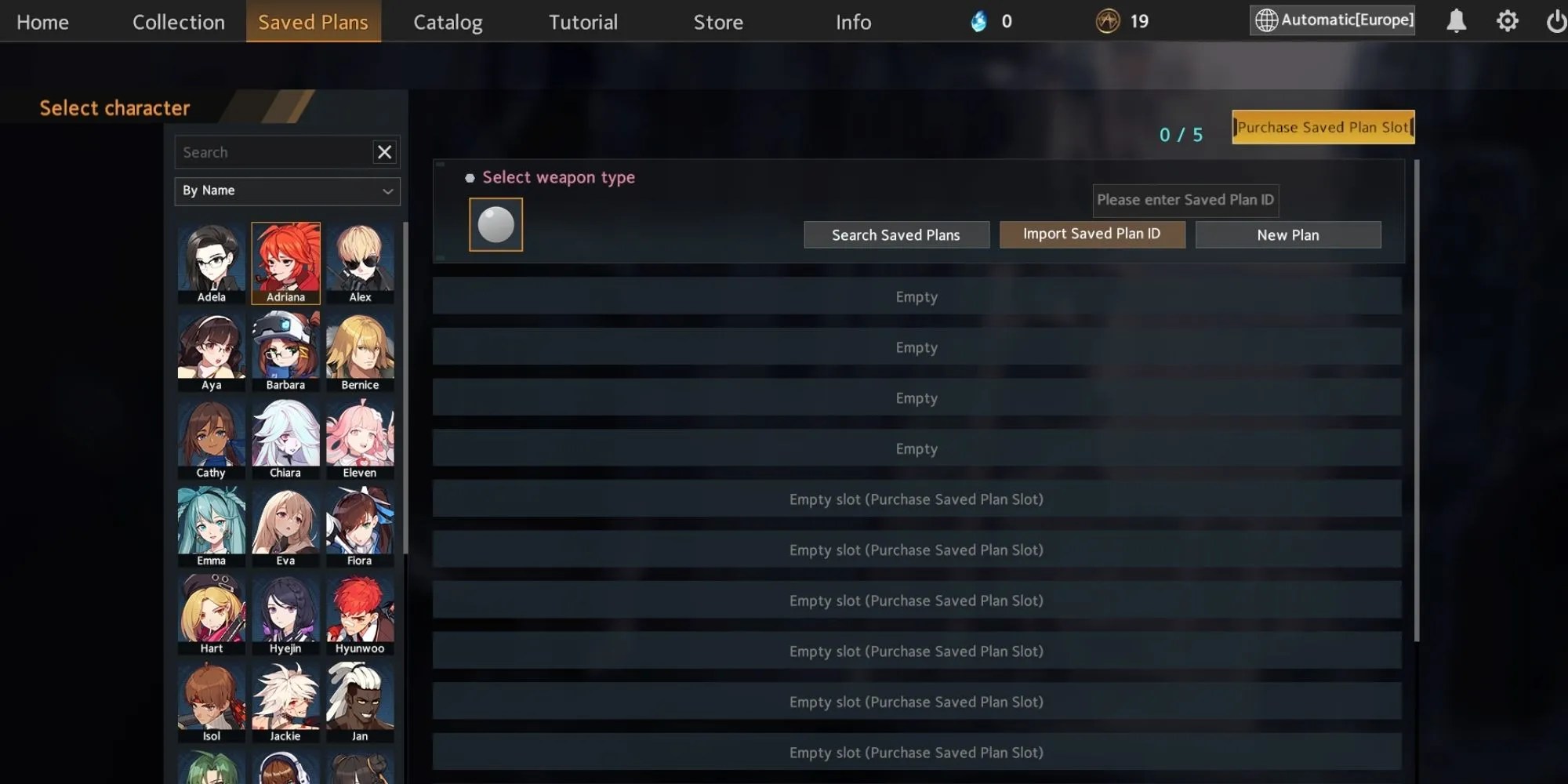Open the notifications bell icon
The width and height of the screenshot is (1568, 784).
tap(1456, 21)
